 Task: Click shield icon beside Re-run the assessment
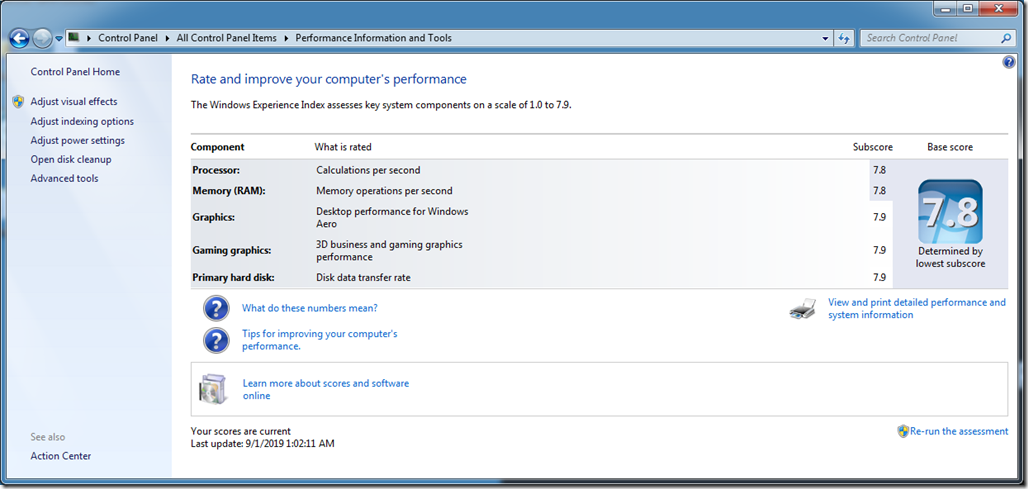pos(903,431)
